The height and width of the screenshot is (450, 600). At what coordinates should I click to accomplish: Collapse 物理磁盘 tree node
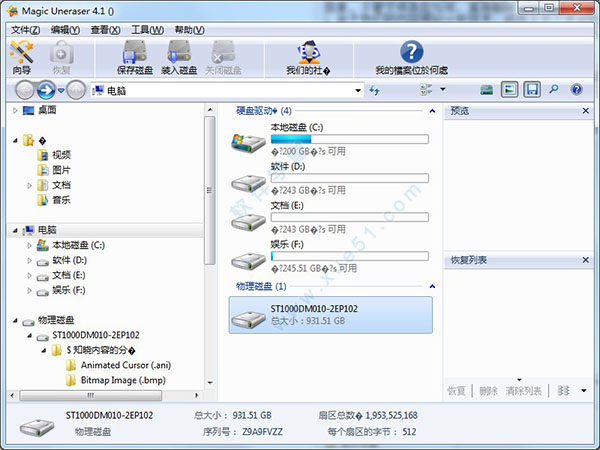(15, 320)
